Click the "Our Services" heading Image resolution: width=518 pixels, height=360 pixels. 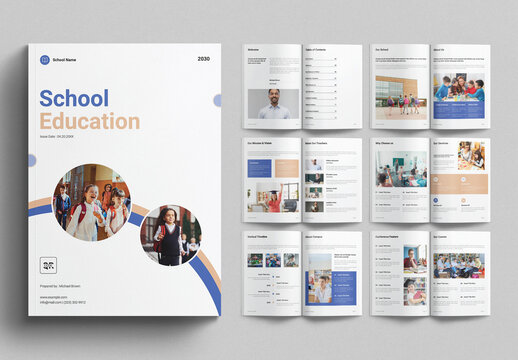[440, 143]
